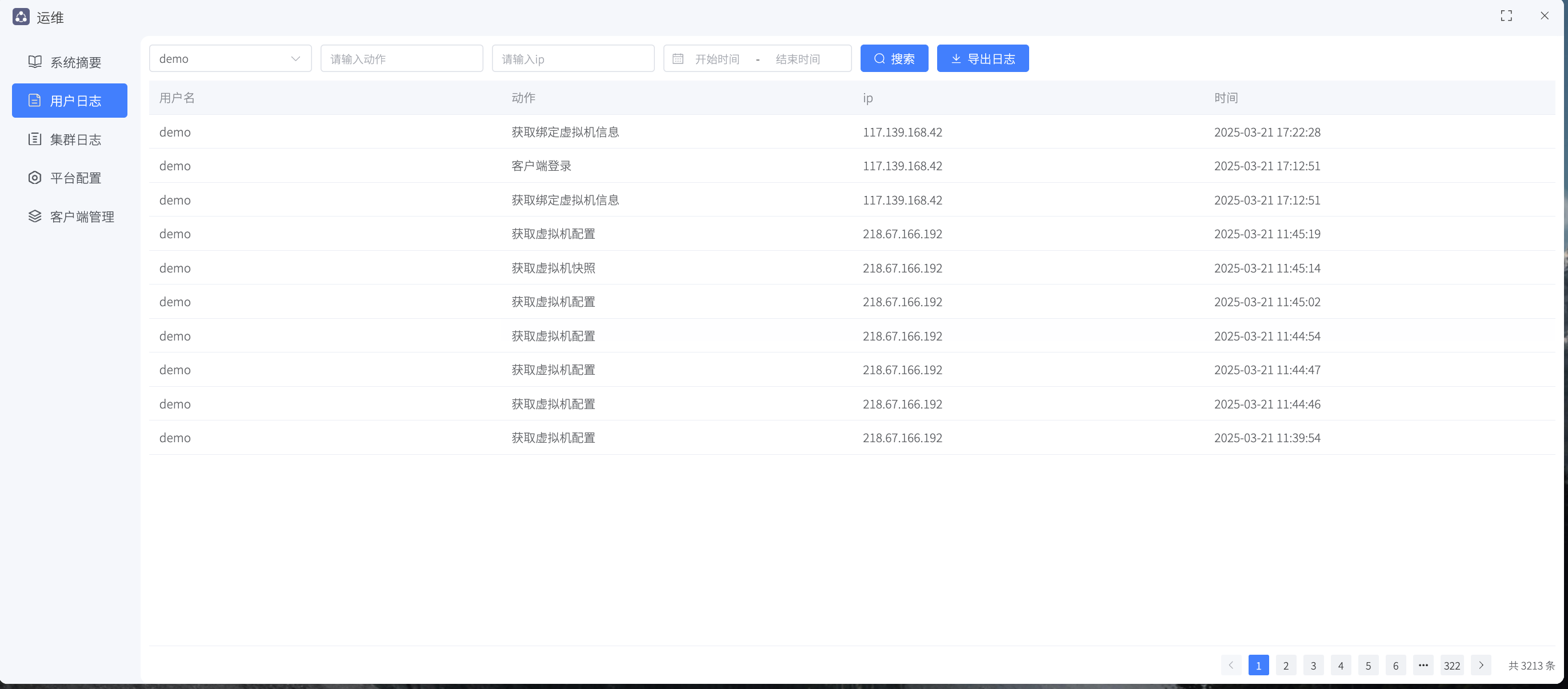Focus the 请输入ip input field
The image size is (1568, 689).
tap(572, 58)
